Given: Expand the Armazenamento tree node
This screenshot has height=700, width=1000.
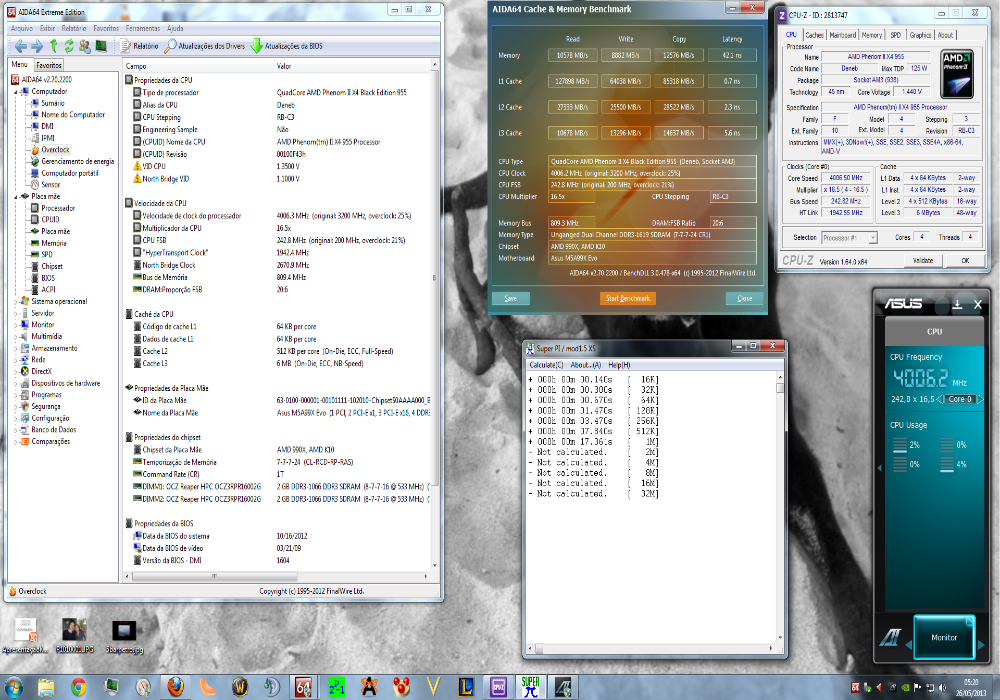Looking at the screenshot, I should click(16, 348).
